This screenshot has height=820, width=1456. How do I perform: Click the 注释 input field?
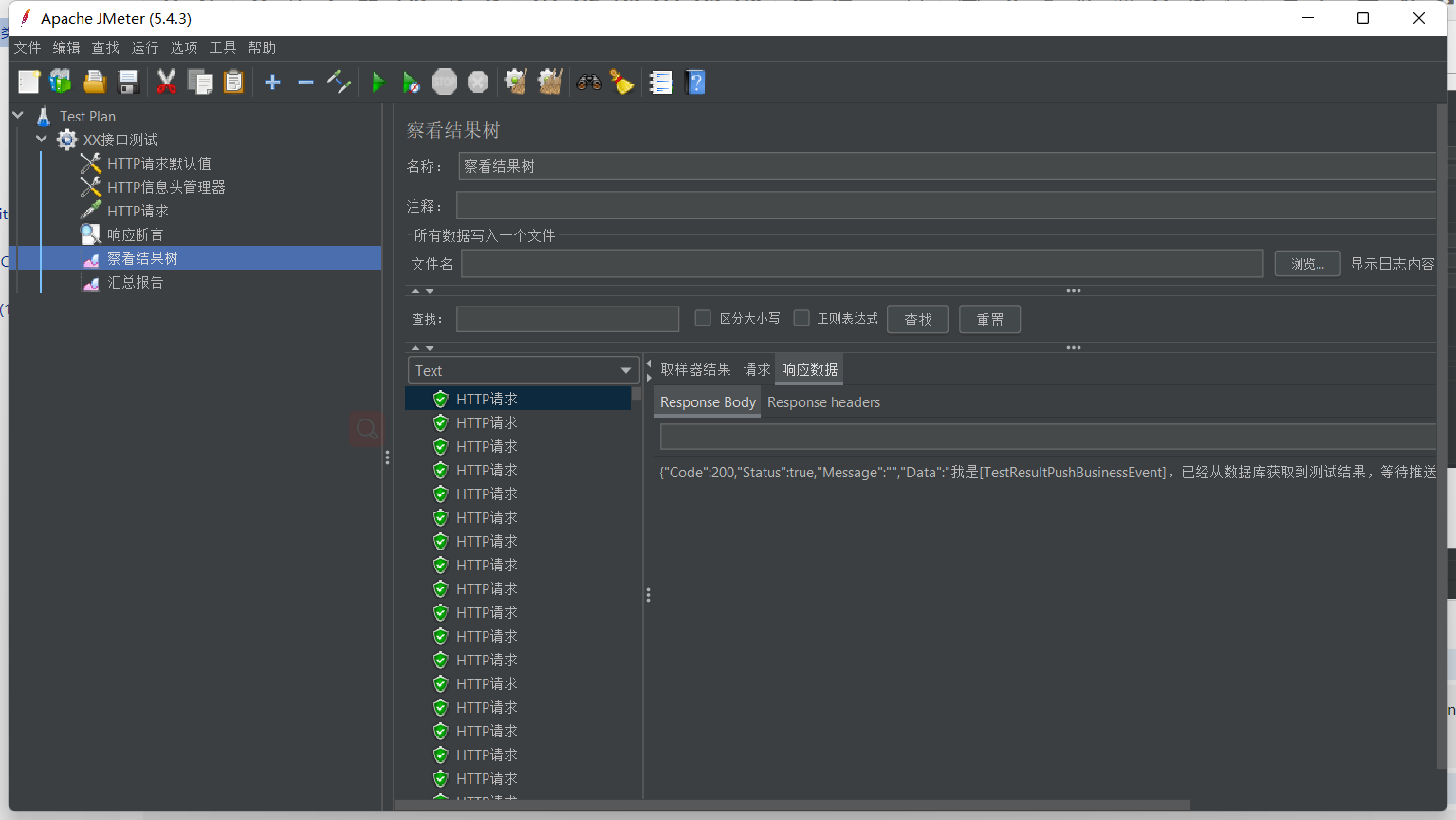946,206
